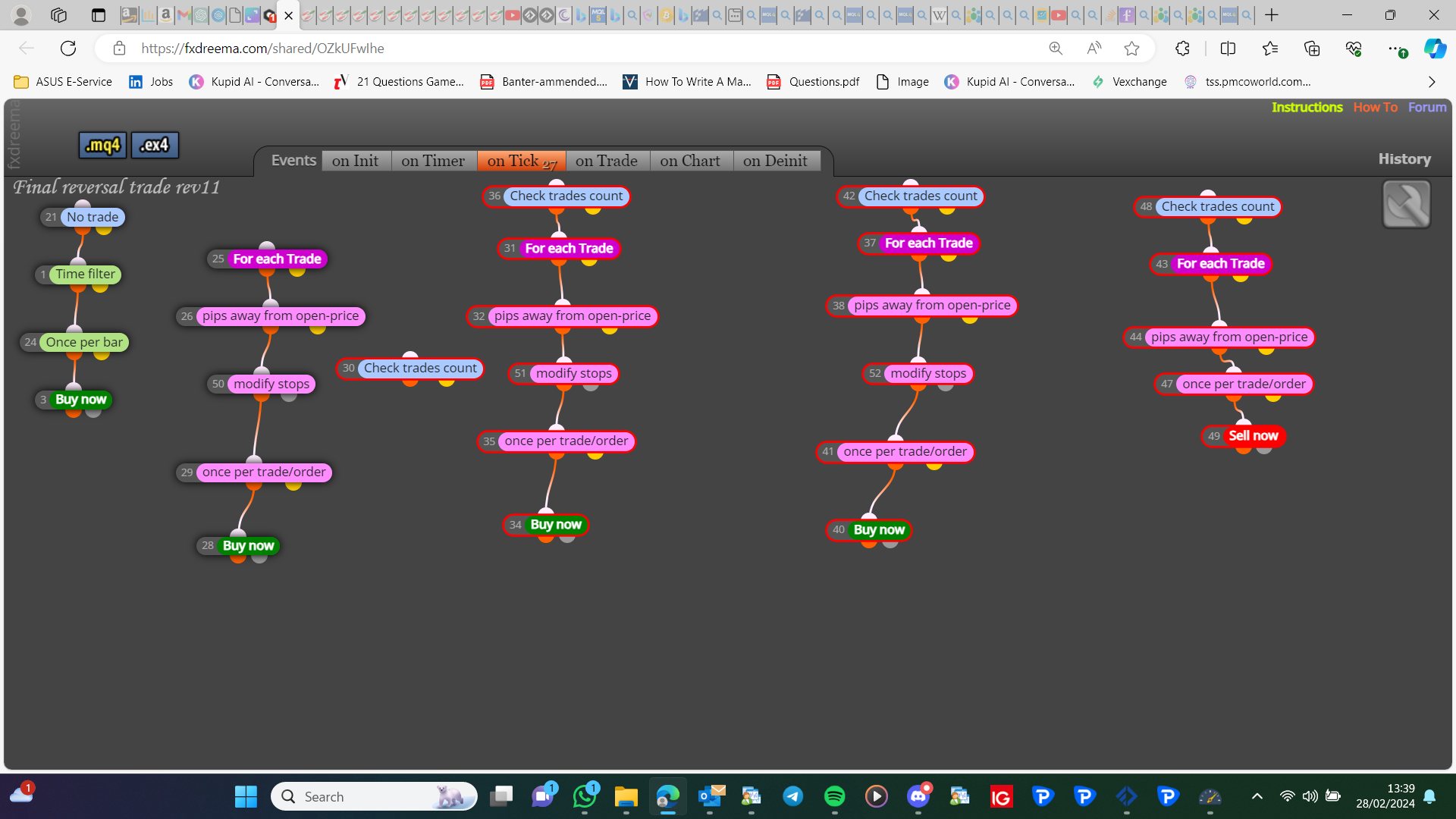Expand the bookmarks overflow chevron

(1432, 82)
